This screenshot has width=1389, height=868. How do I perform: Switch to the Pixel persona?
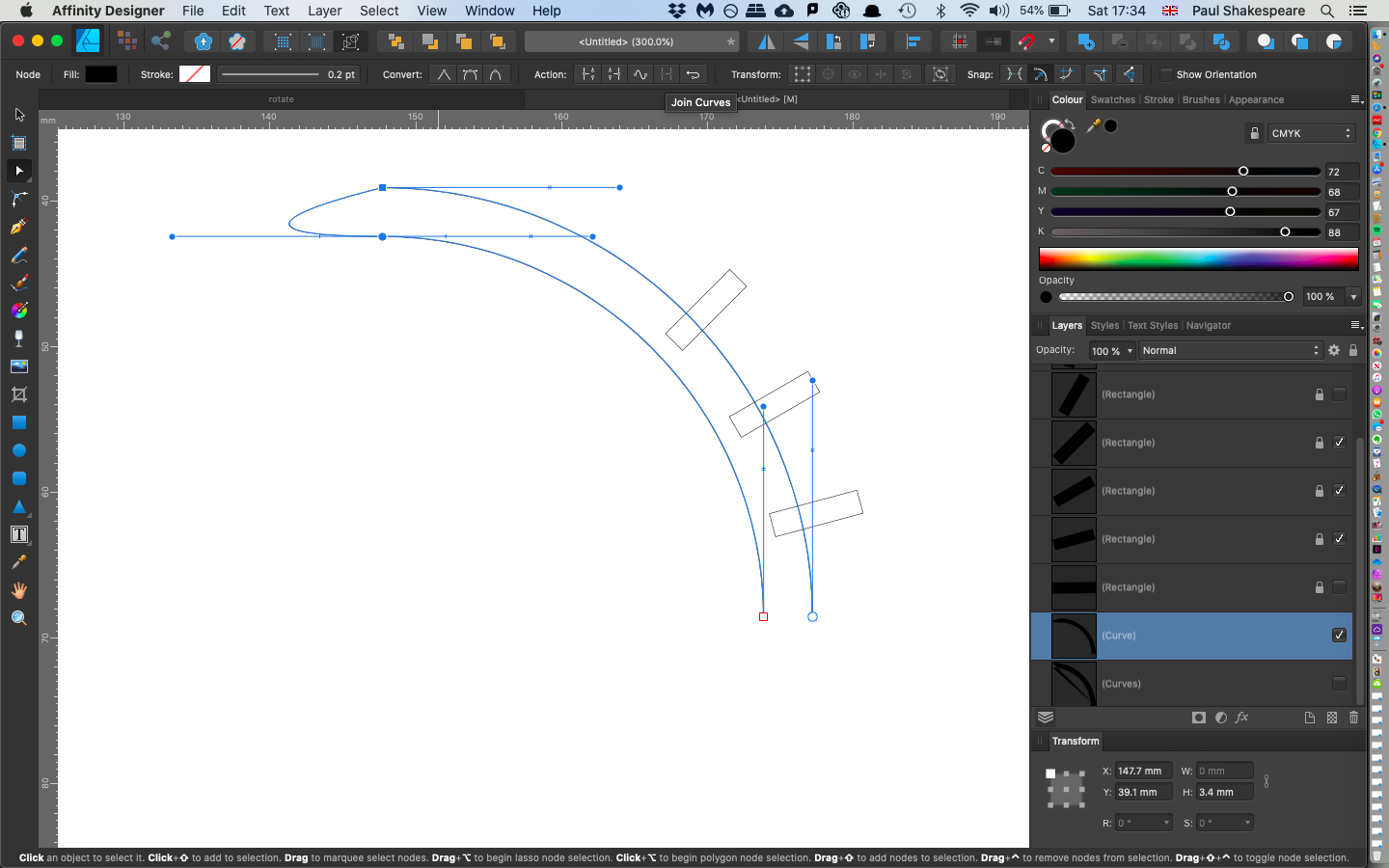click(x=126, y=41)
